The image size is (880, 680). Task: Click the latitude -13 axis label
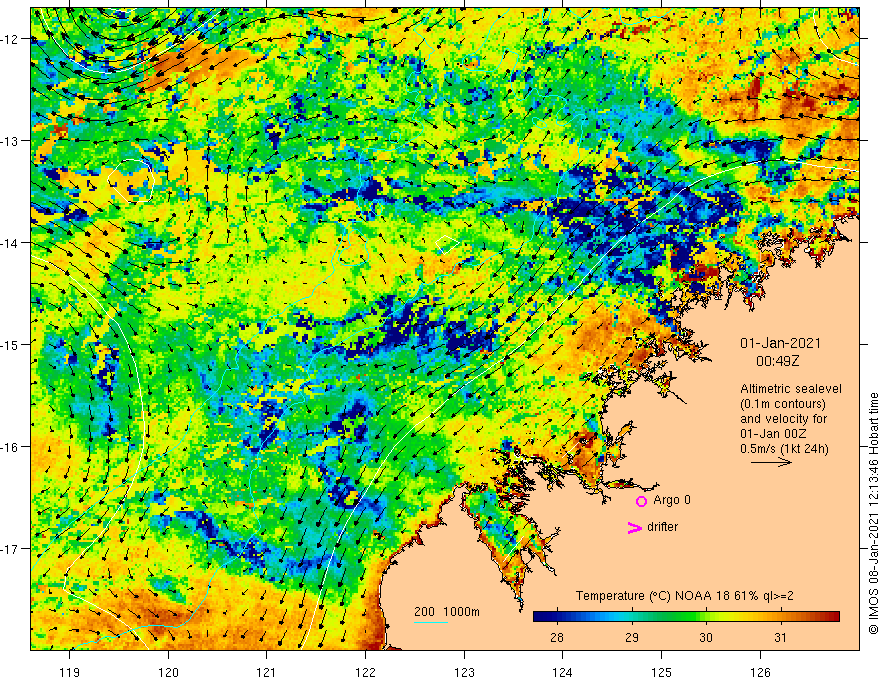click(x=10, y=141)
